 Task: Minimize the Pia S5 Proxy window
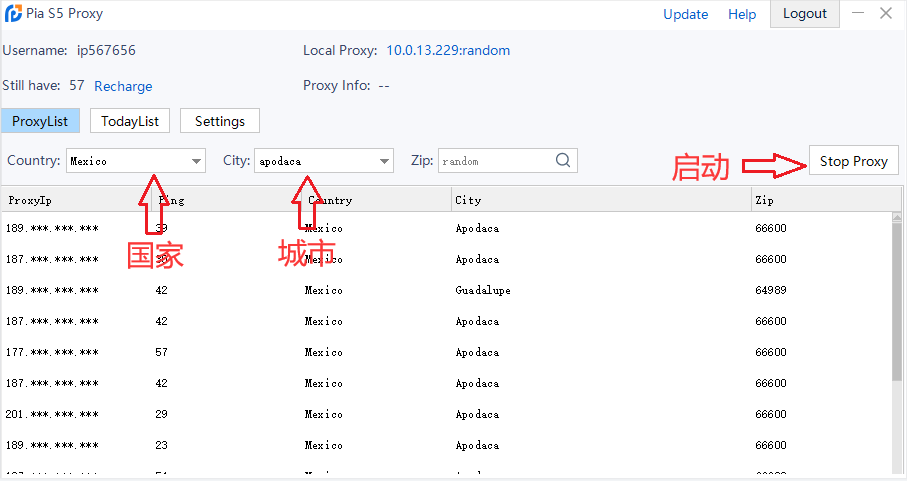coord(855,14)
